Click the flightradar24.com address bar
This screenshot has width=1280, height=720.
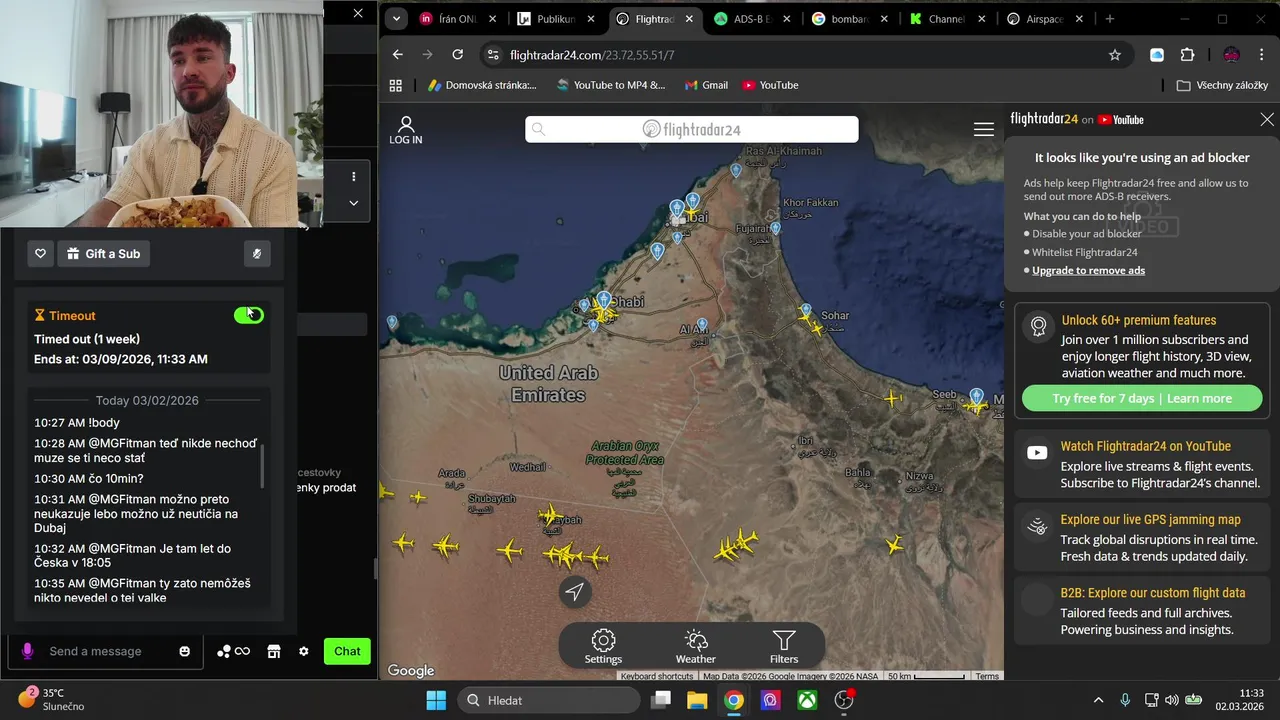pos(800,55)
